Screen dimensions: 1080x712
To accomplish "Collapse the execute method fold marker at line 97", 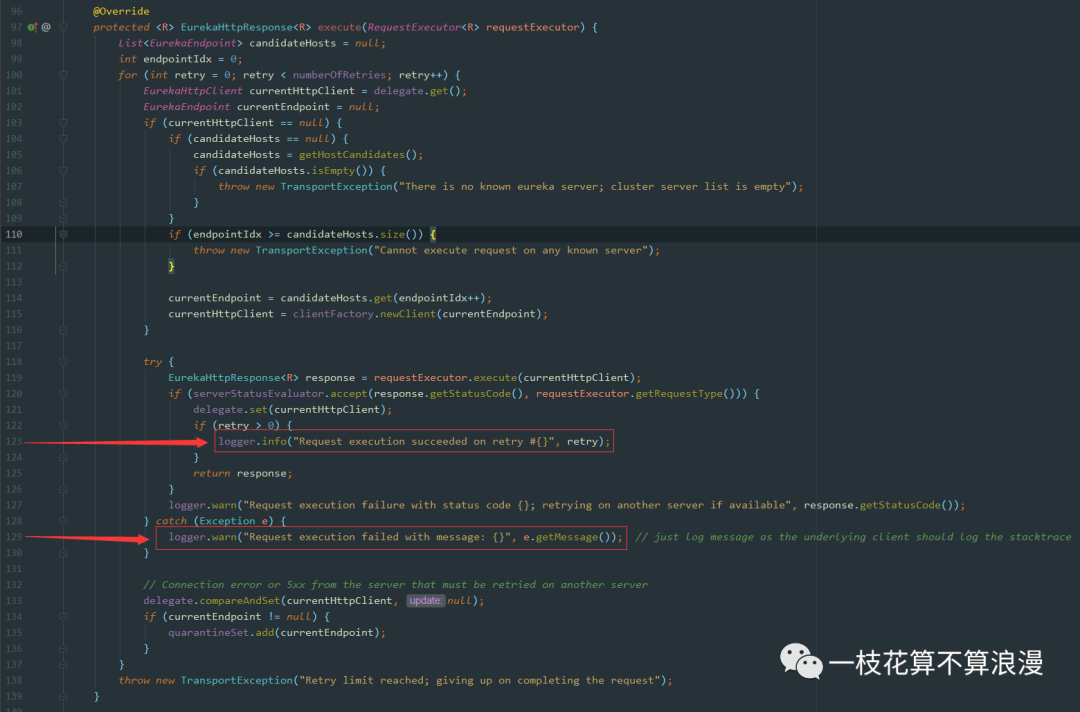I will pyautogui.click(x=63, y=28).
